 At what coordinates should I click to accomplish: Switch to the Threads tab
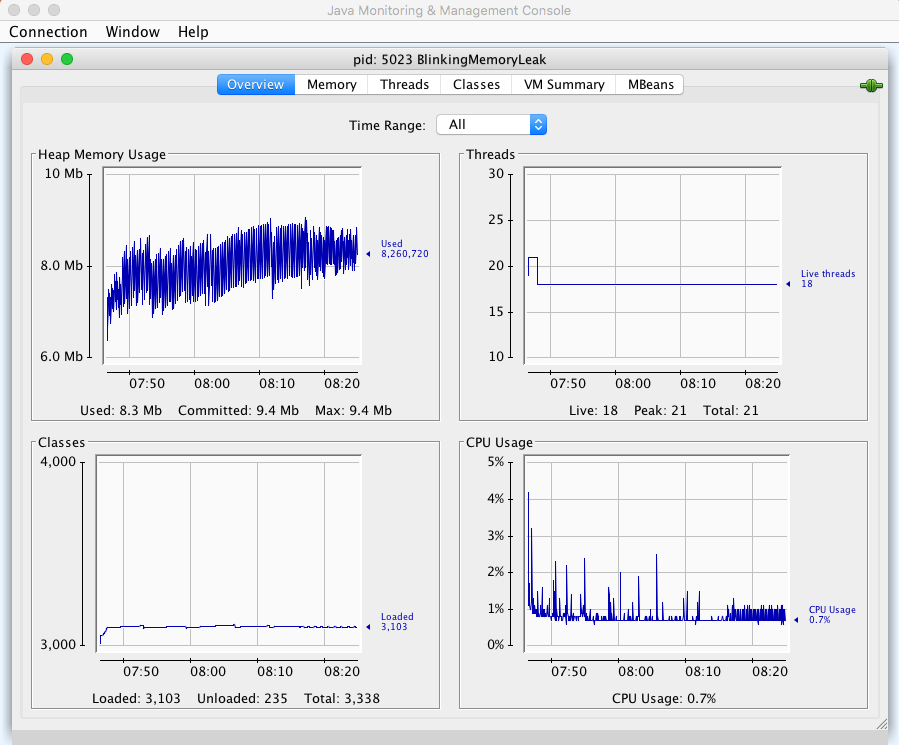click(x=404, y=85)
